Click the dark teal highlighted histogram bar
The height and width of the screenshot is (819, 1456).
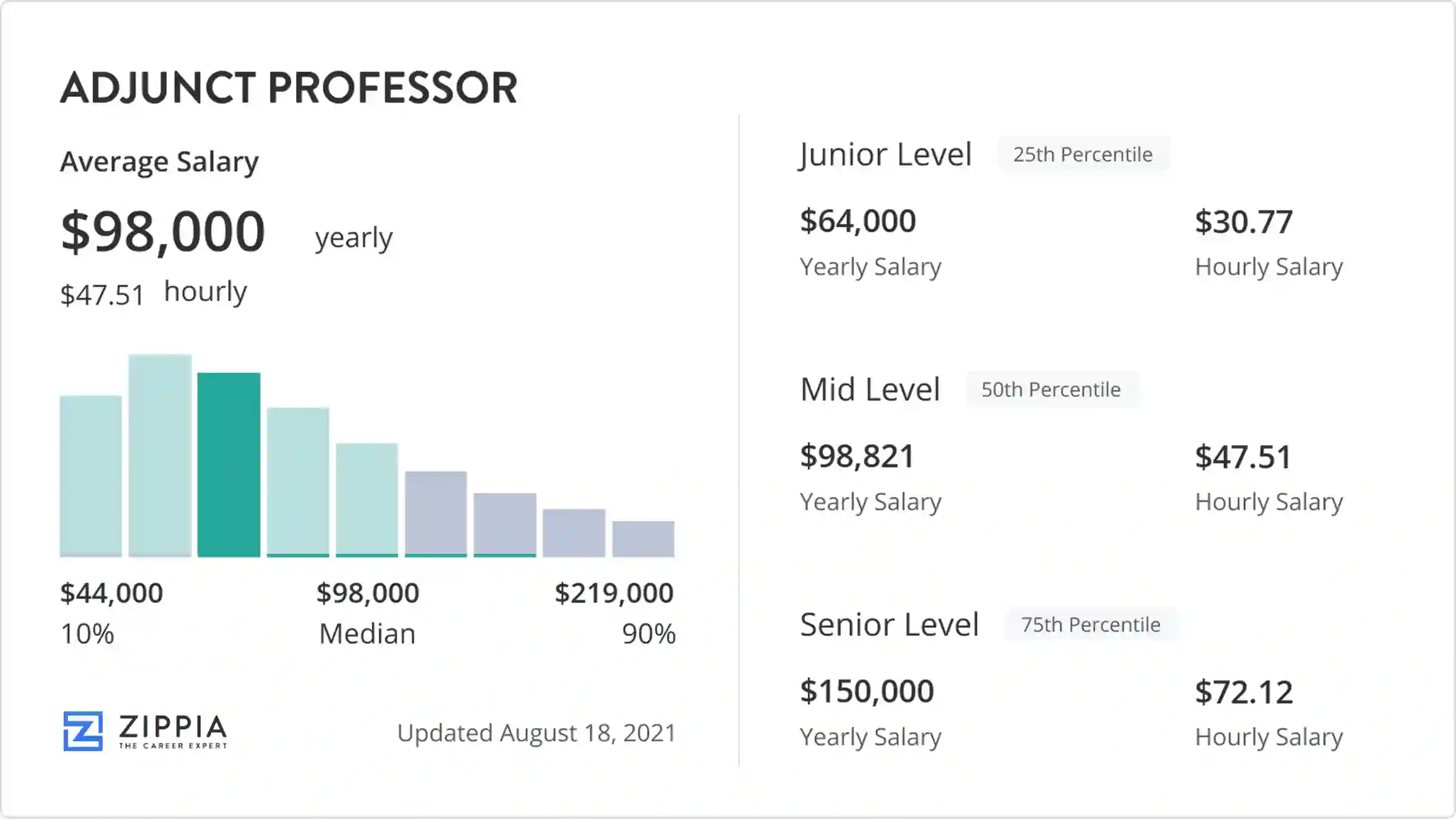click(229, 464)
